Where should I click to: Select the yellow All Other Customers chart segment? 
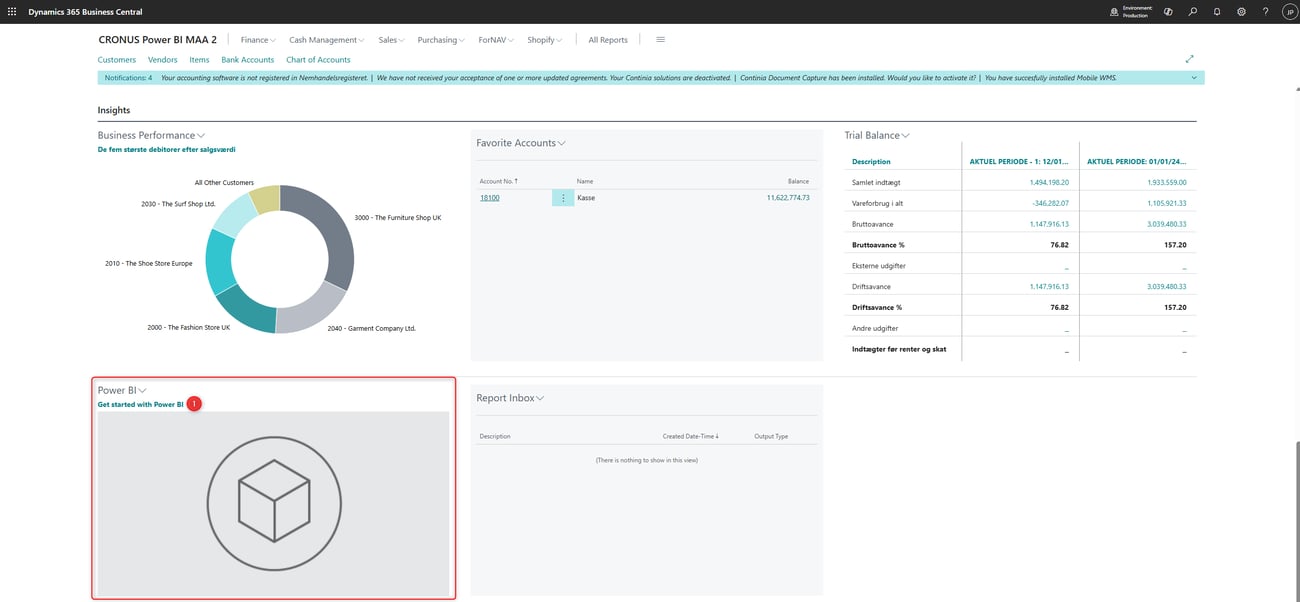point(265,199)
